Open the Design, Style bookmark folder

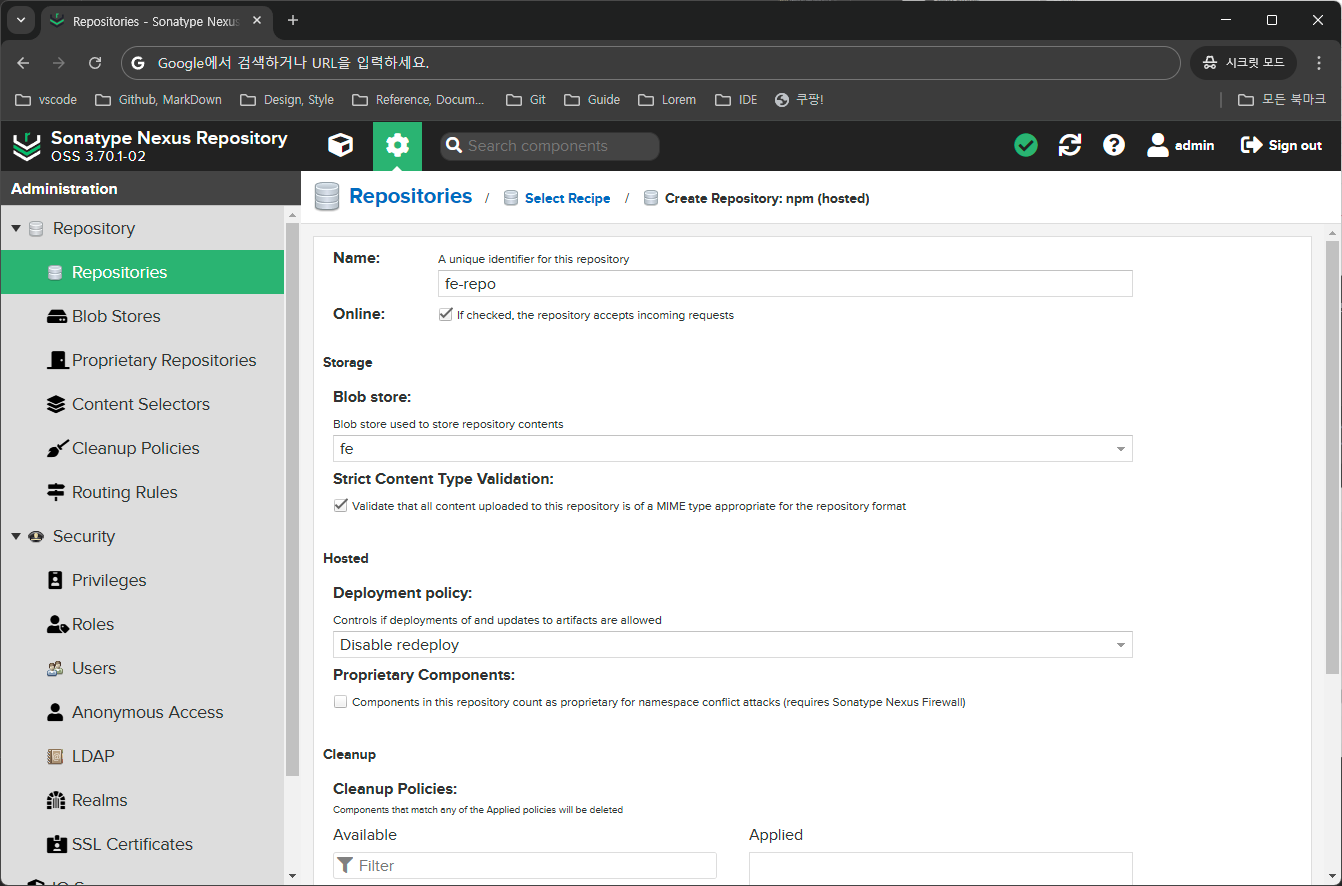click(x=287, y=99)
